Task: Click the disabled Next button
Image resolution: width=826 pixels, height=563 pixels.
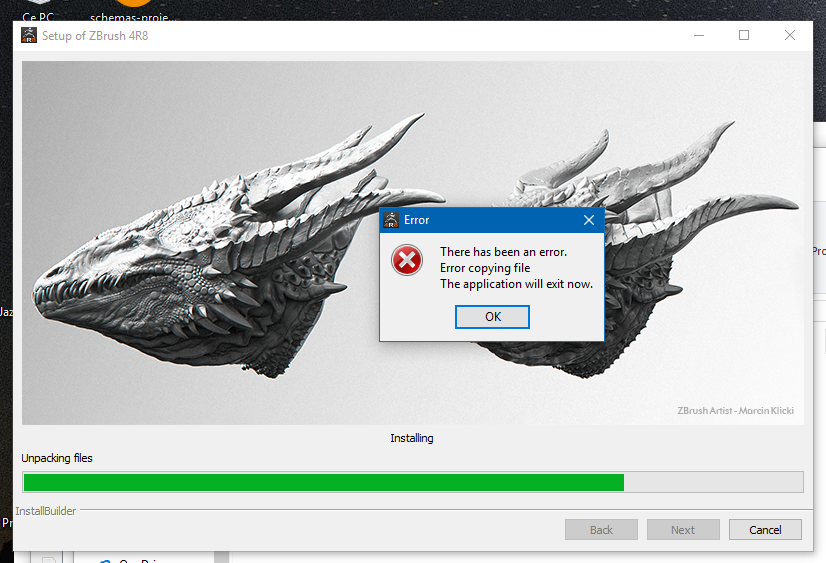Action: tap(683, 529)
